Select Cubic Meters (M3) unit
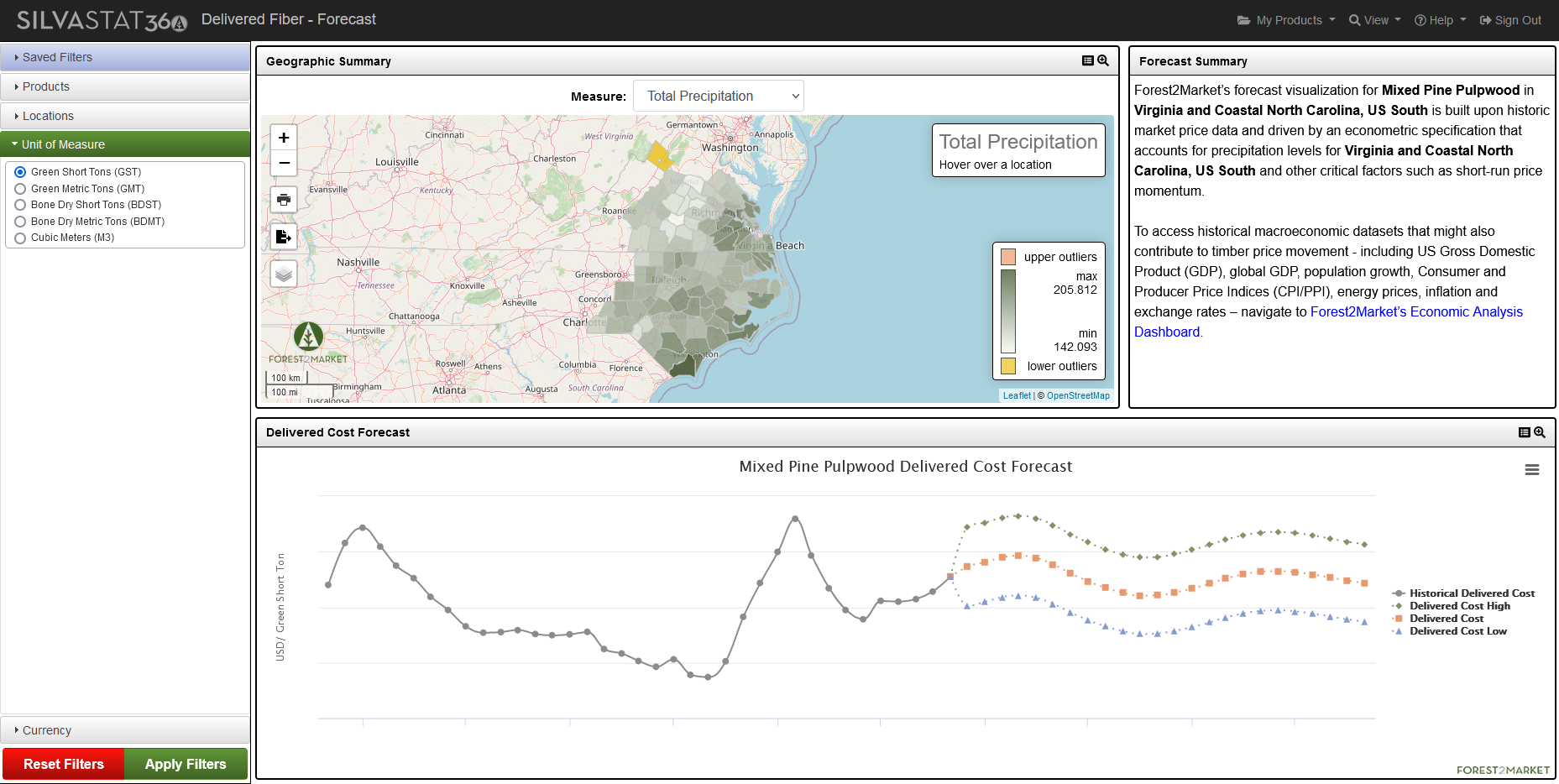Image resolution: width=1559 pixels, height=784 pixels. 20,238
